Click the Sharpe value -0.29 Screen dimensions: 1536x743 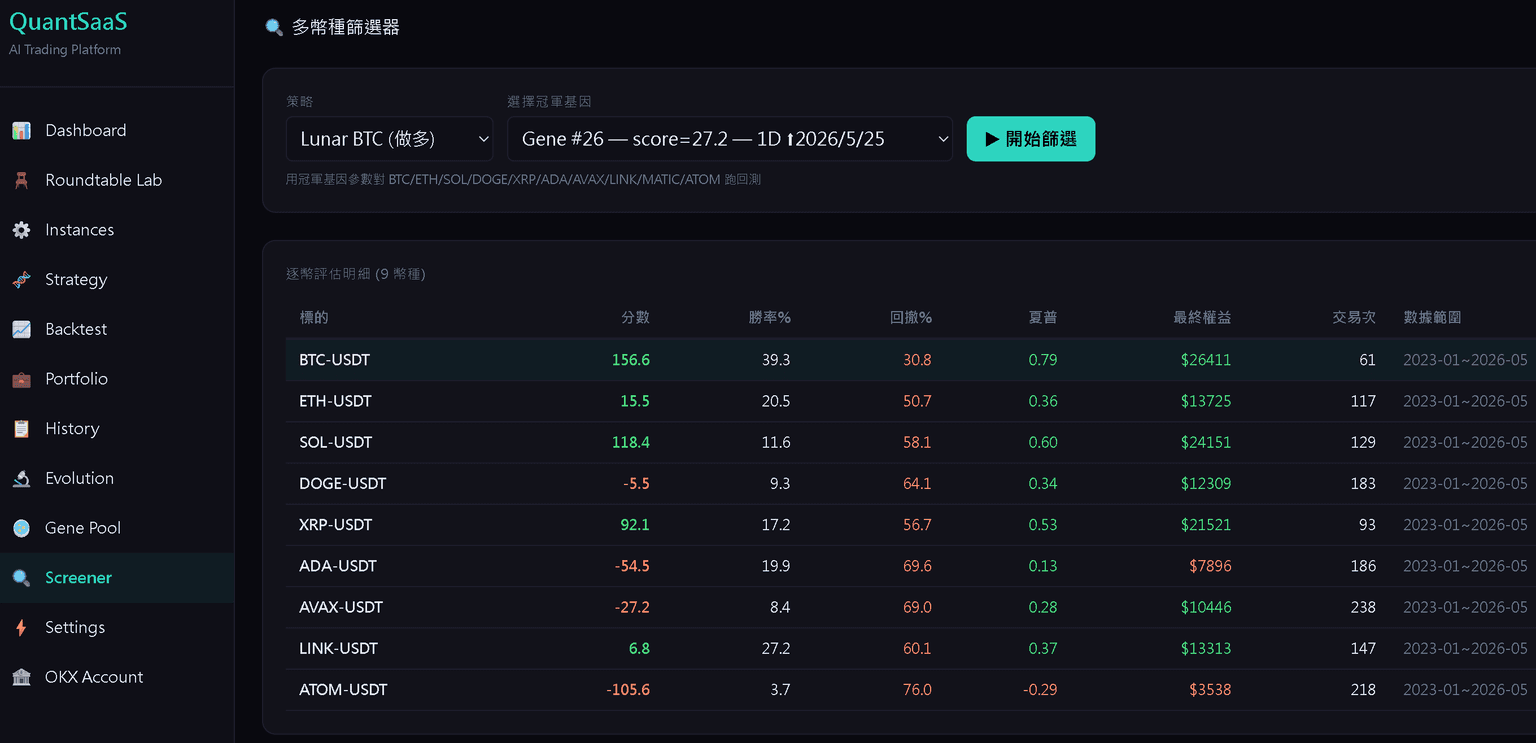coord(1040,690)
